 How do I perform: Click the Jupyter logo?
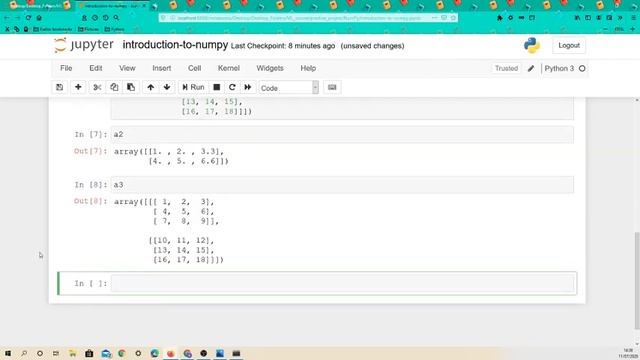coord(84,45)
